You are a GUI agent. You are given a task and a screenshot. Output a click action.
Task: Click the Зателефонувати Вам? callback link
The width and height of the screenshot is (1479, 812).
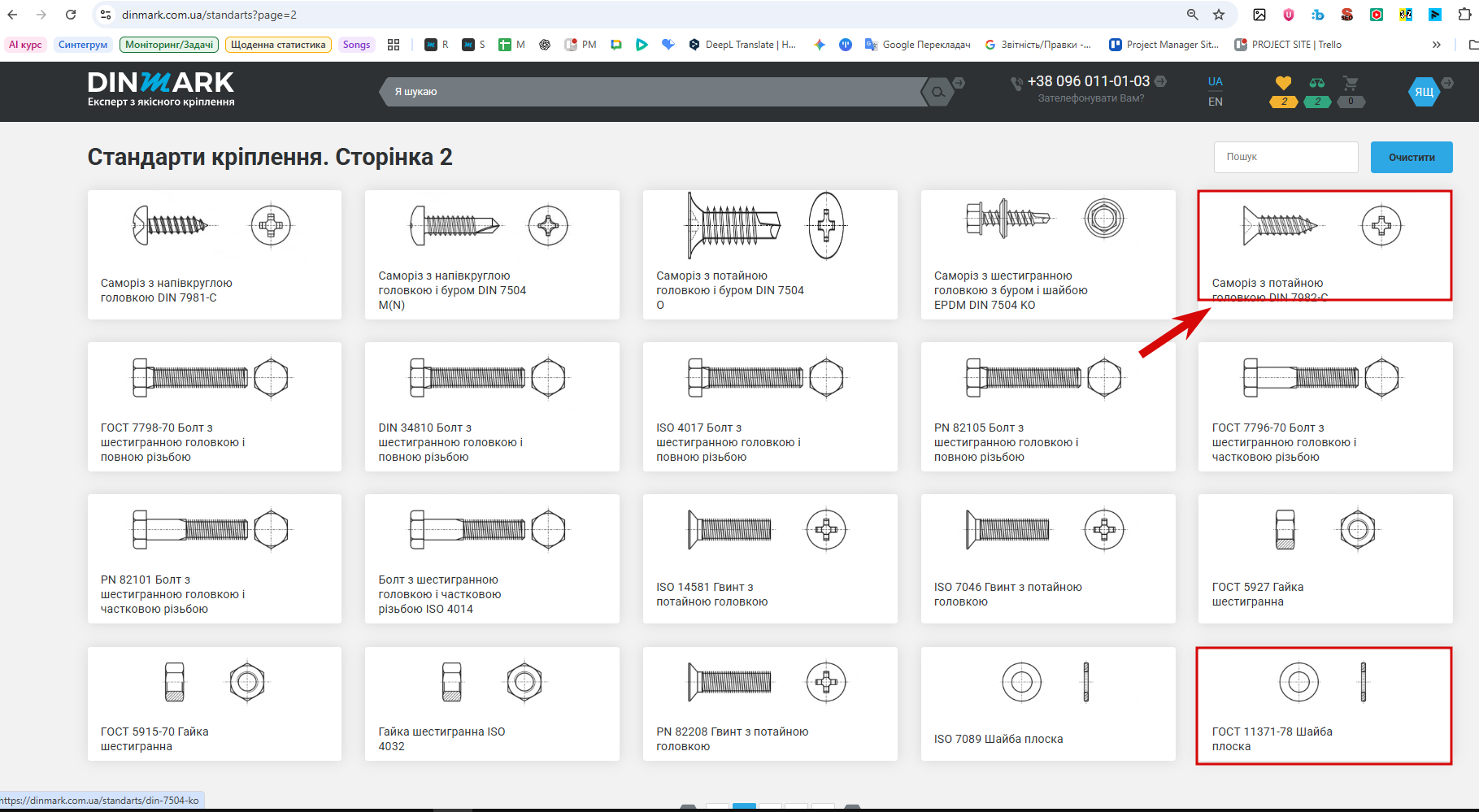coord(1090,98)
